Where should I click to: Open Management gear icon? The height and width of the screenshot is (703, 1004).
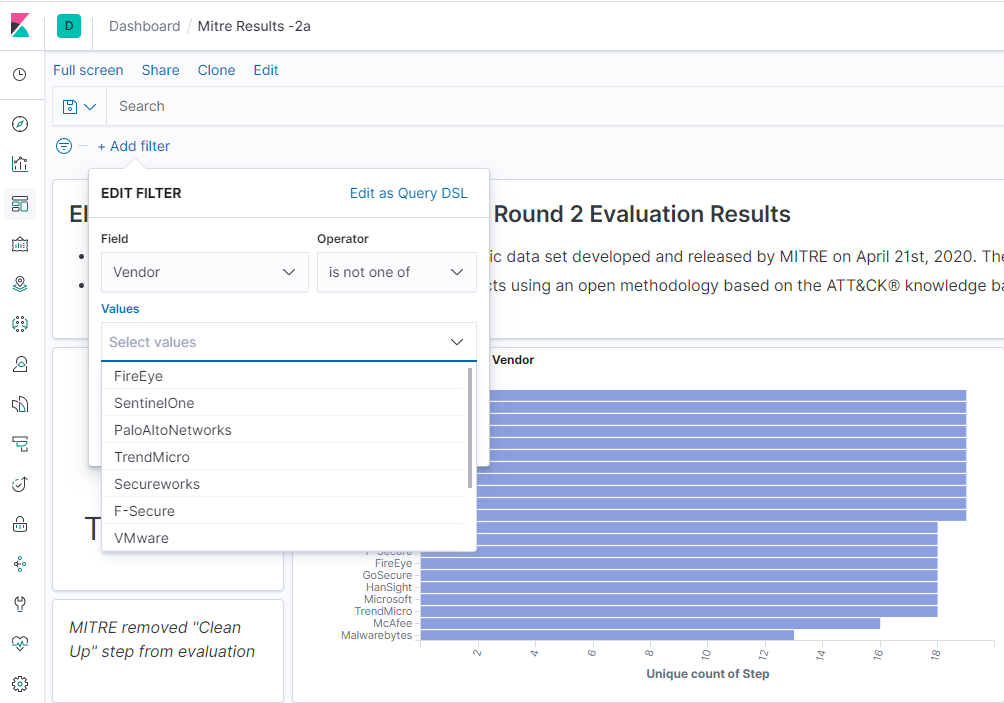(20, 684)
